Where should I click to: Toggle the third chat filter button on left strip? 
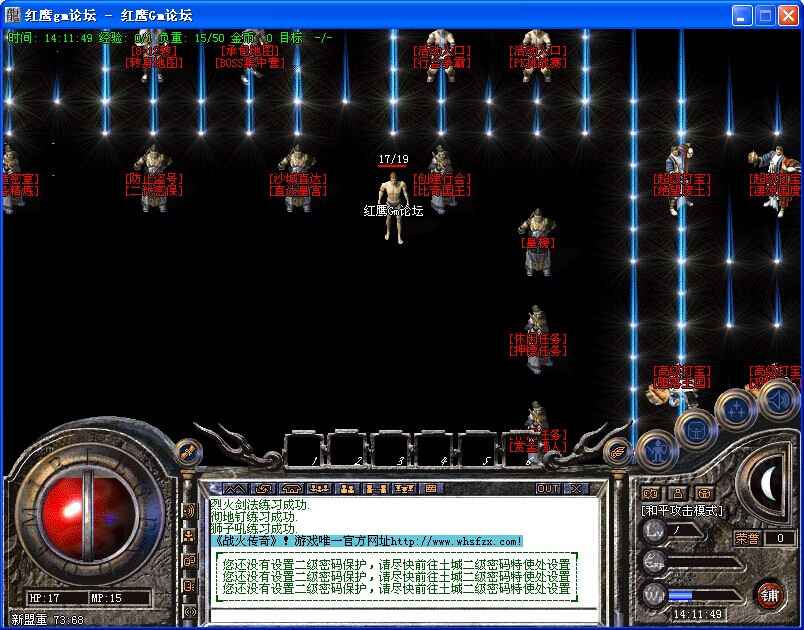point(189,561)
